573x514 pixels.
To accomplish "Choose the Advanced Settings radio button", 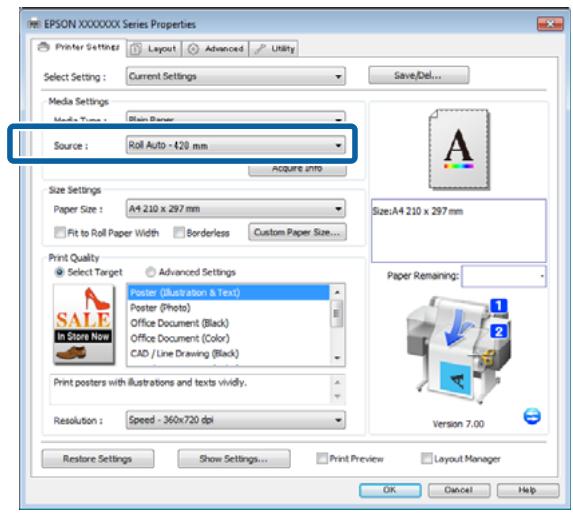I will pos(150,272).
